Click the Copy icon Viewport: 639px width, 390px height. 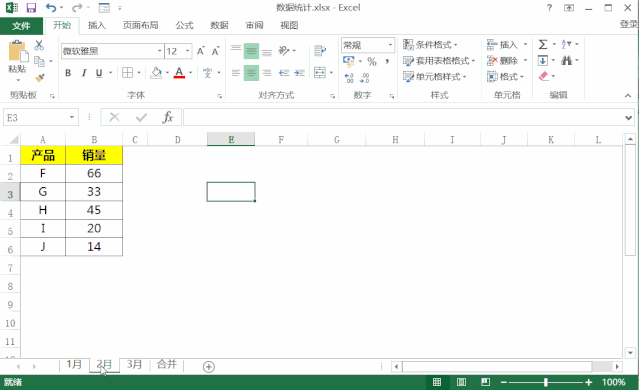coord(39,61)
